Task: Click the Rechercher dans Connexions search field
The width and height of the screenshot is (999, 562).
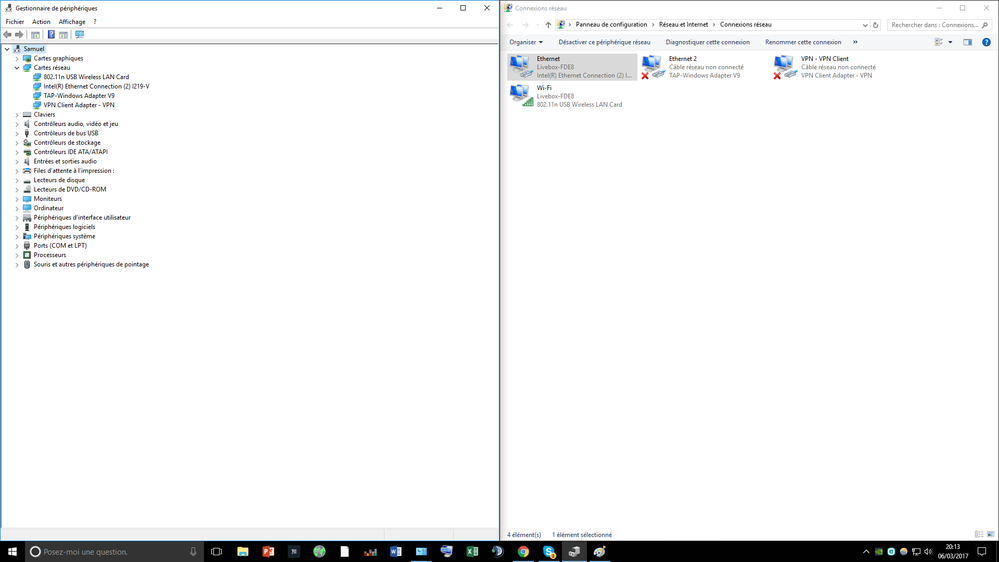Action: point(934,25)
